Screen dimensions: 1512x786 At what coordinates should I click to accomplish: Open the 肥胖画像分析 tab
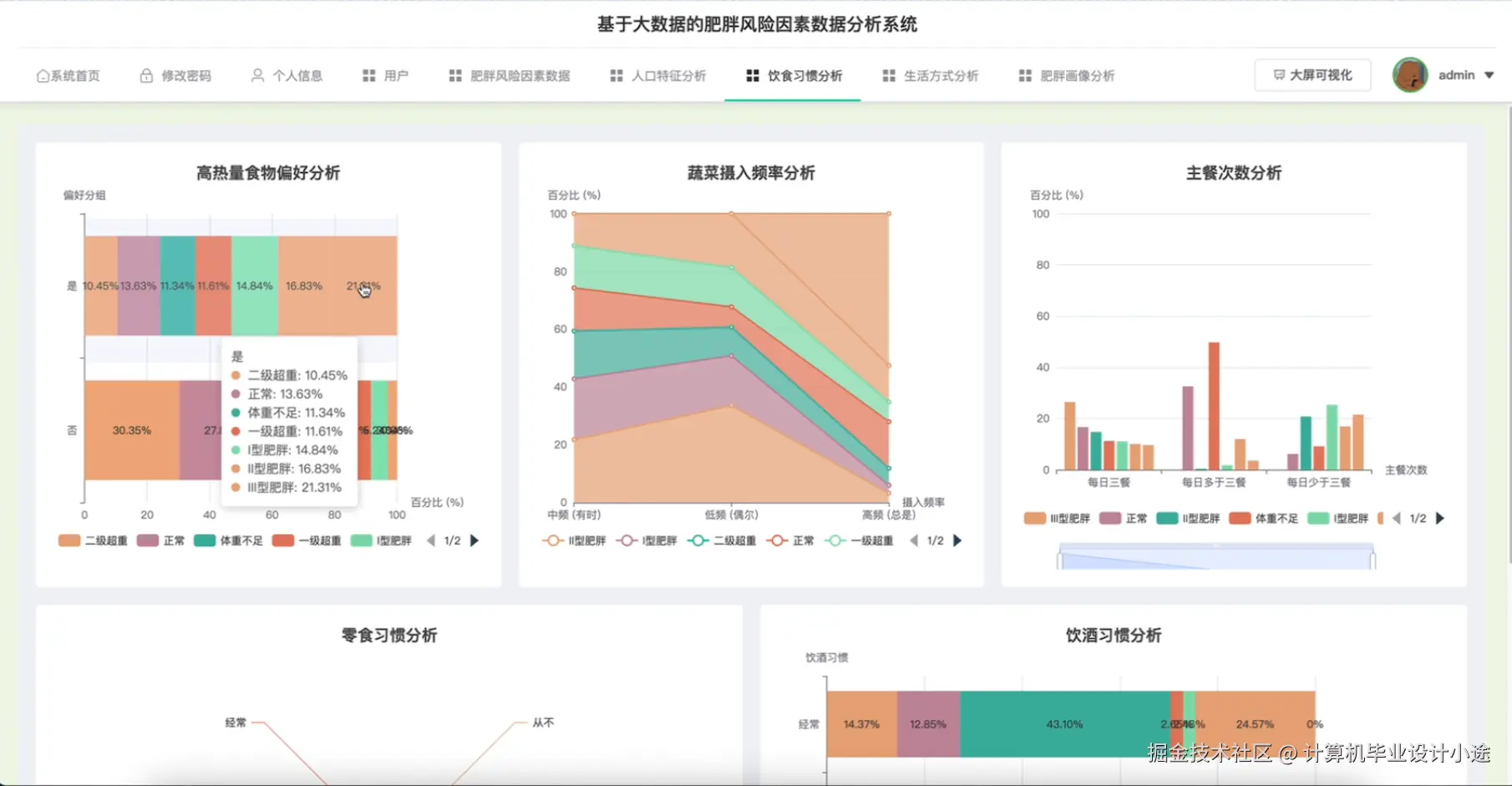pos(1077,75)
